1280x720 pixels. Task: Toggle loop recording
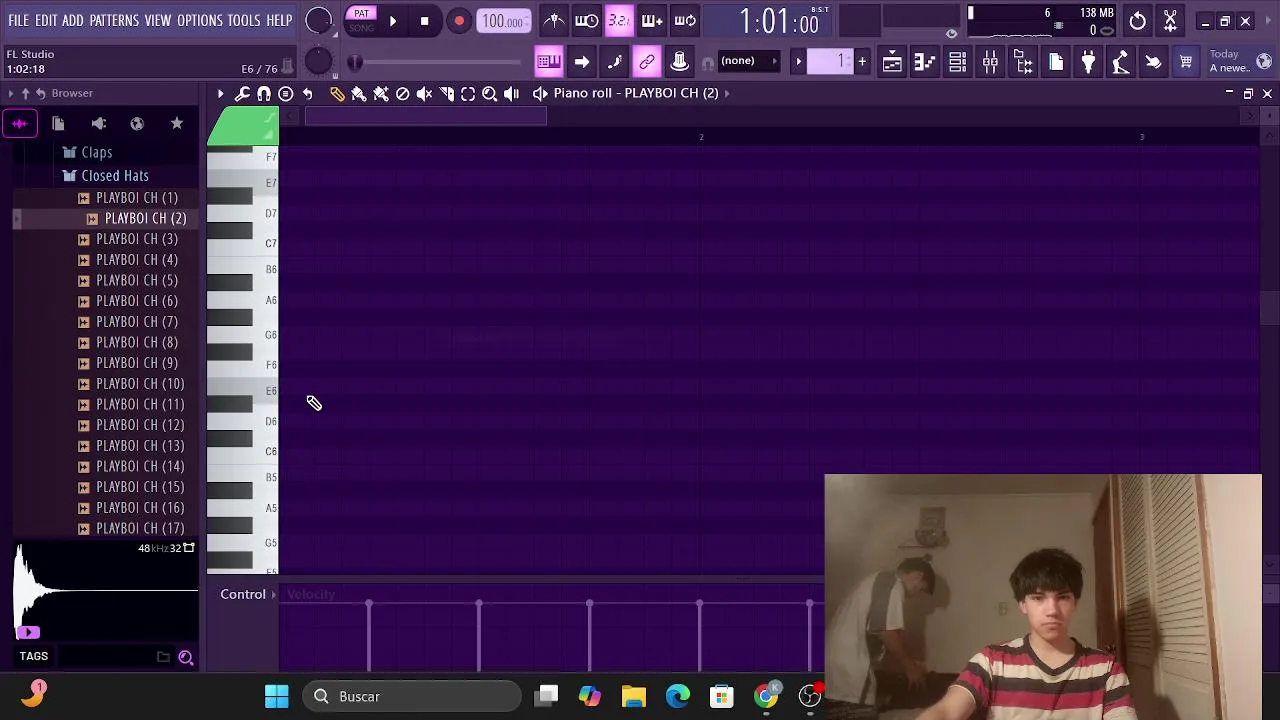coord(685,20)
